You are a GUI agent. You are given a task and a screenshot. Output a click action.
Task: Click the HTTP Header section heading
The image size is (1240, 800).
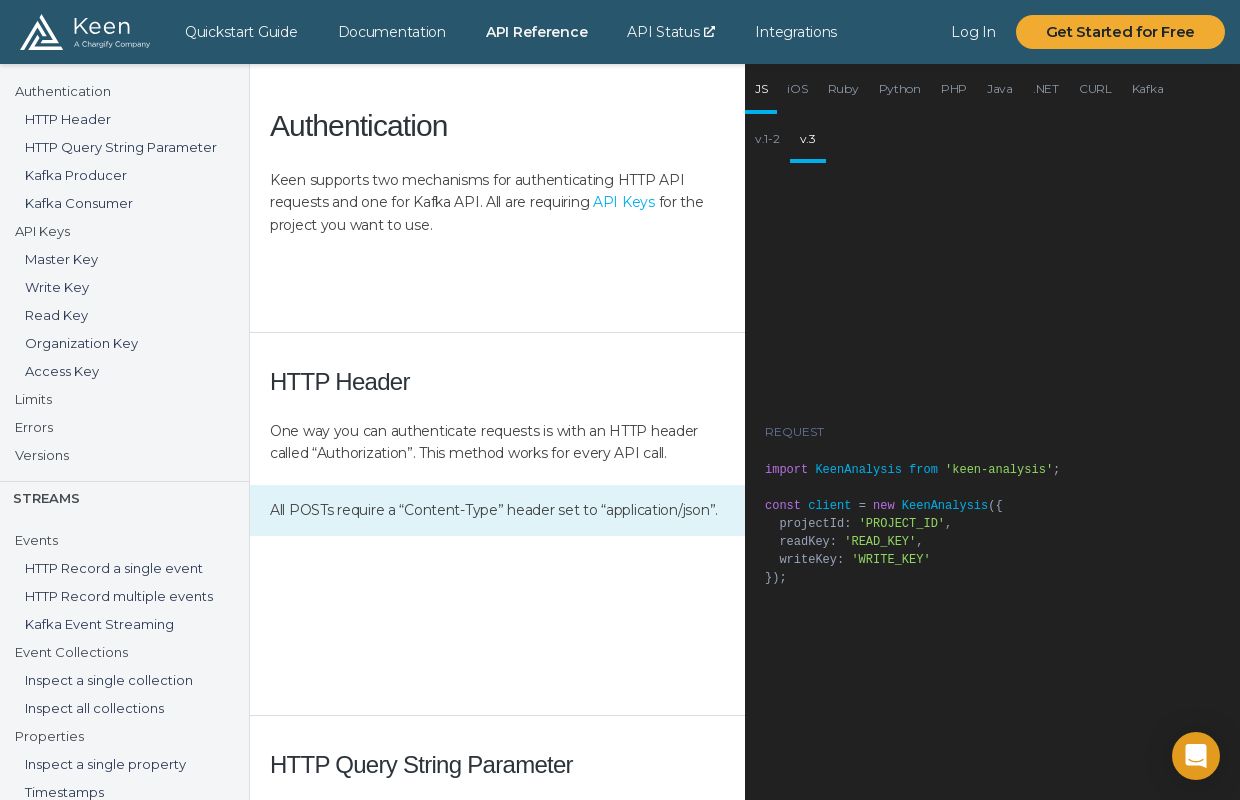[340, 382]
